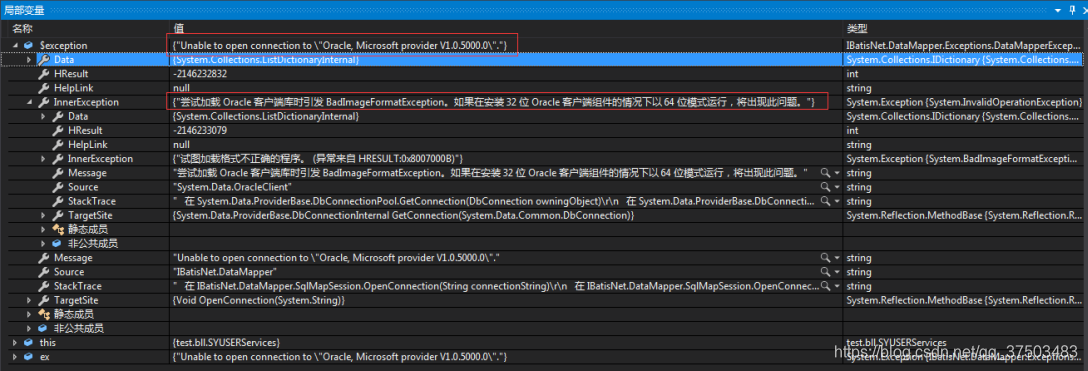1088x371 pixels.
Task: Click the value -2146233079
Action: coord(200,130)
